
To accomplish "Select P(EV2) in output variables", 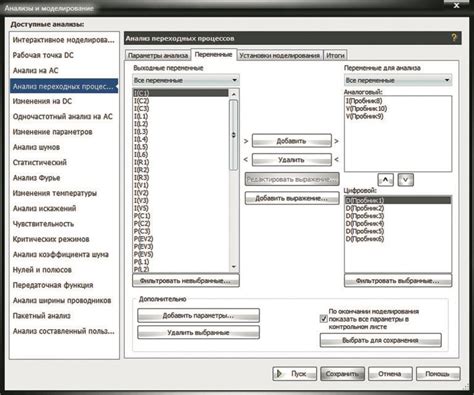I will pos(181,239).
